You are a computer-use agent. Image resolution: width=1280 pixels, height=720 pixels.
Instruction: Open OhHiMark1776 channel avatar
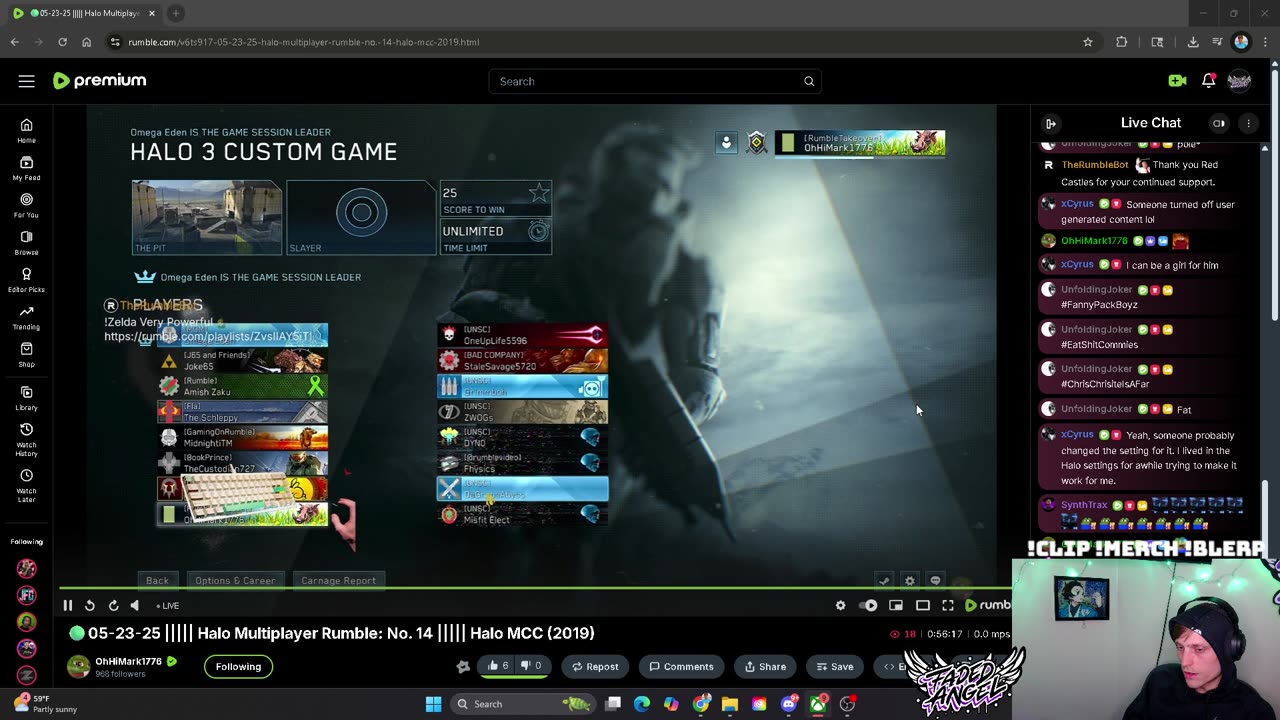[x=78, y=667]
